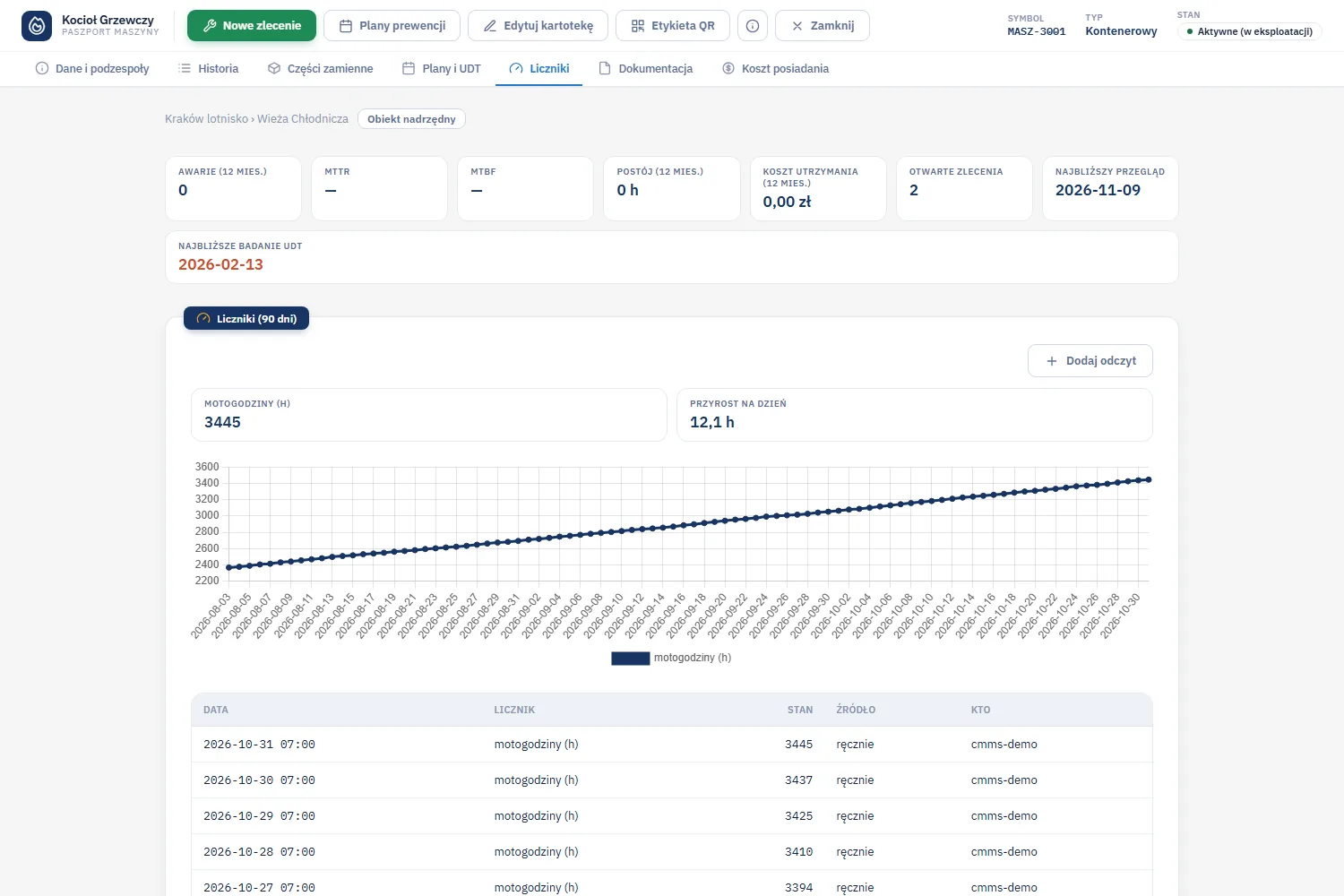The height and width of the screenshot is (896, 1344).
Task: Select row dated 2026-10-30 07:00
Action: tap(672, 780)
